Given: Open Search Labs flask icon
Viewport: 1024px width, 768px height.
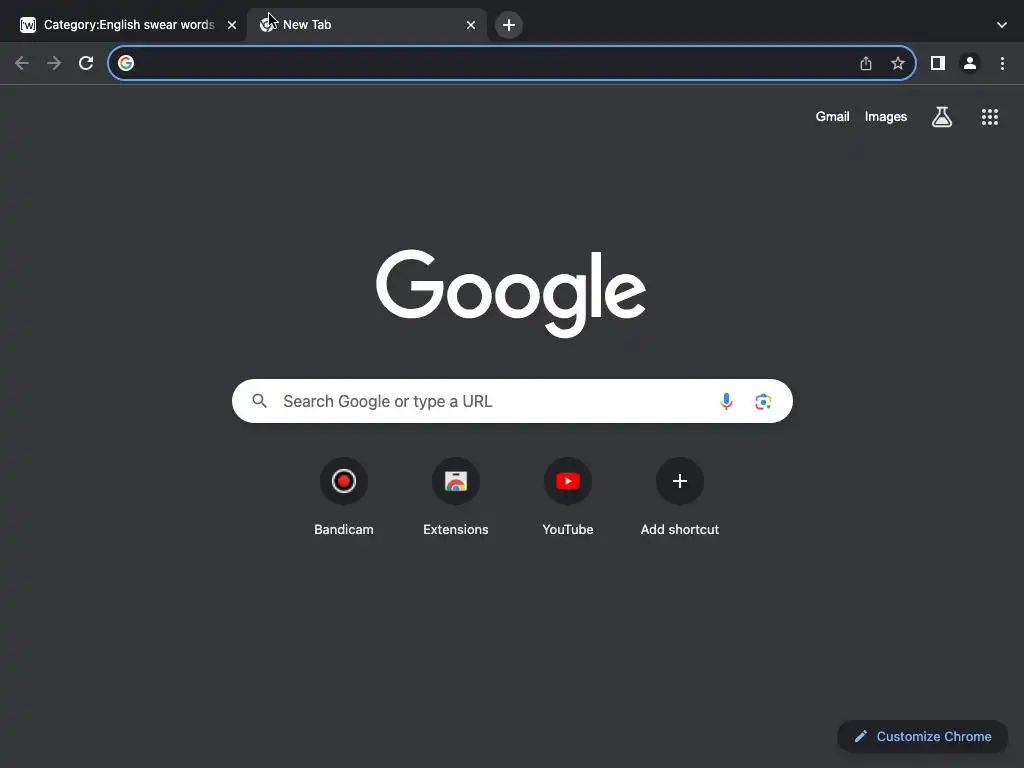Looking at the screenshot, I should click(x=942, y=117).
